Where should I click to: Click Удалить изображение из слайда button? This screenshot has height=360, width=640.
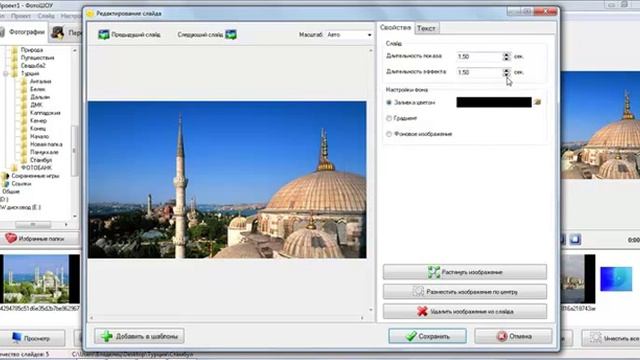coord(464,311)
